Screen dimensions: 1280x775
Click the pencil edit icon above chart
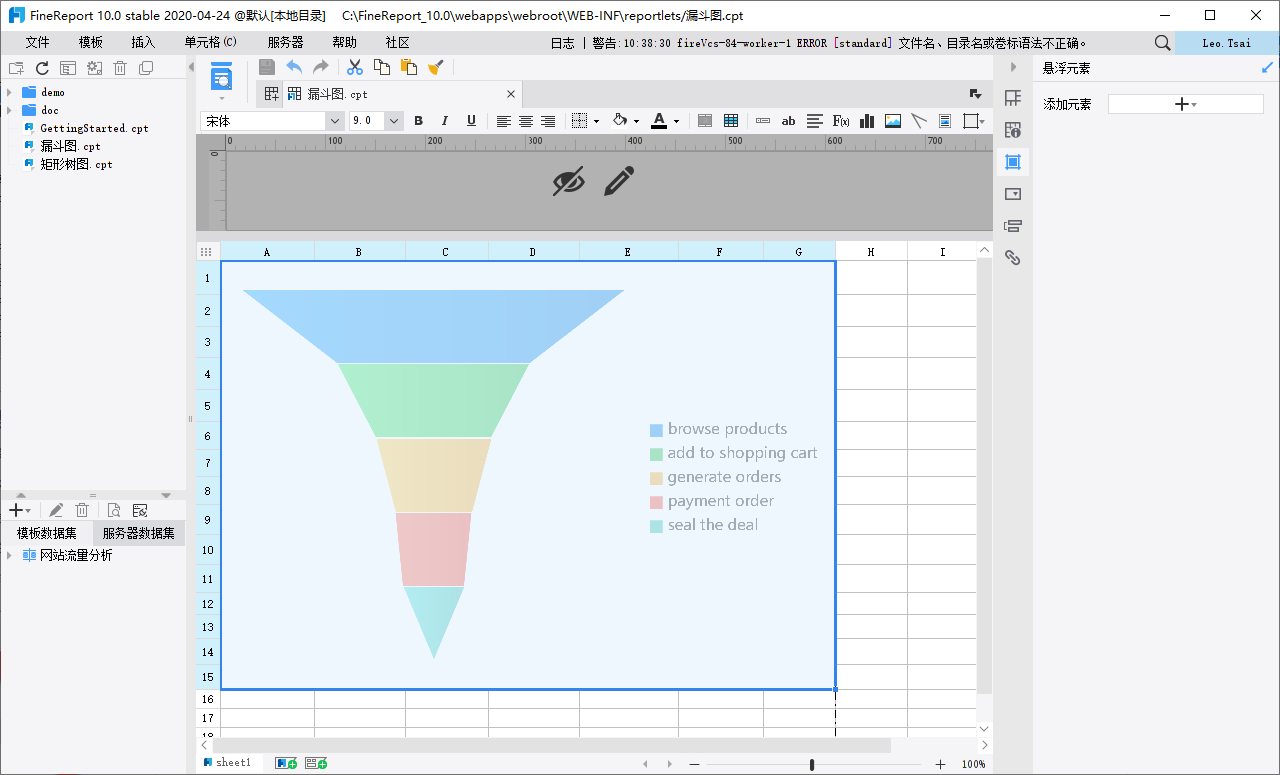coord(619,181)
